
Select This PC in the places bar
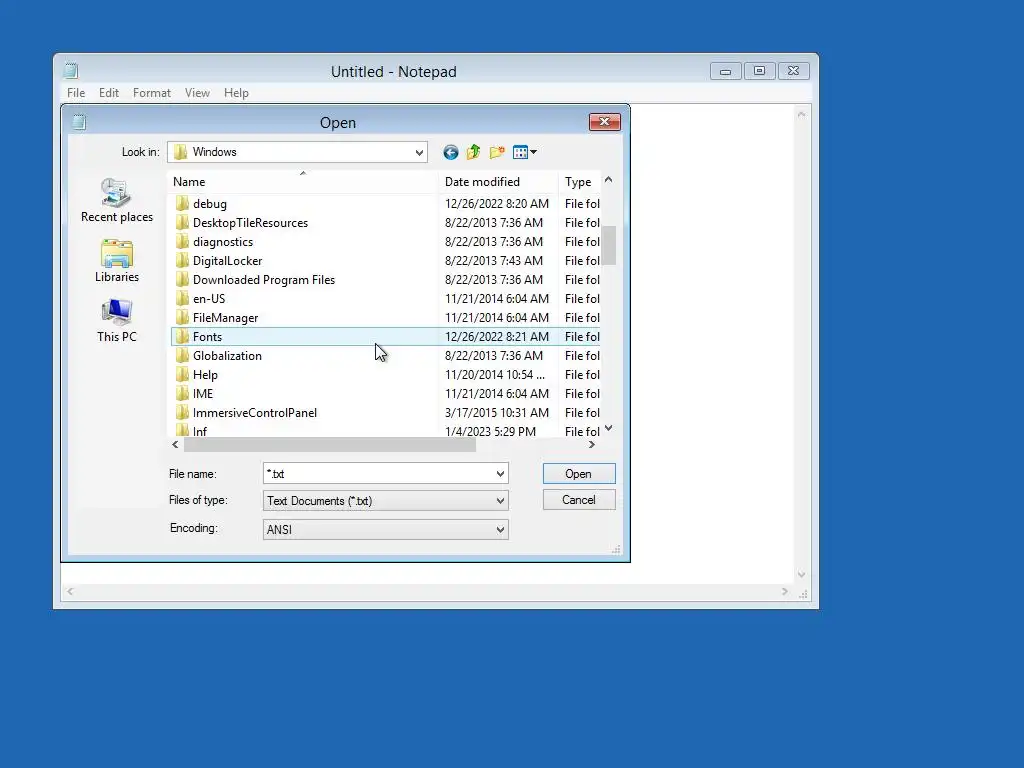[x=117, y=321]
